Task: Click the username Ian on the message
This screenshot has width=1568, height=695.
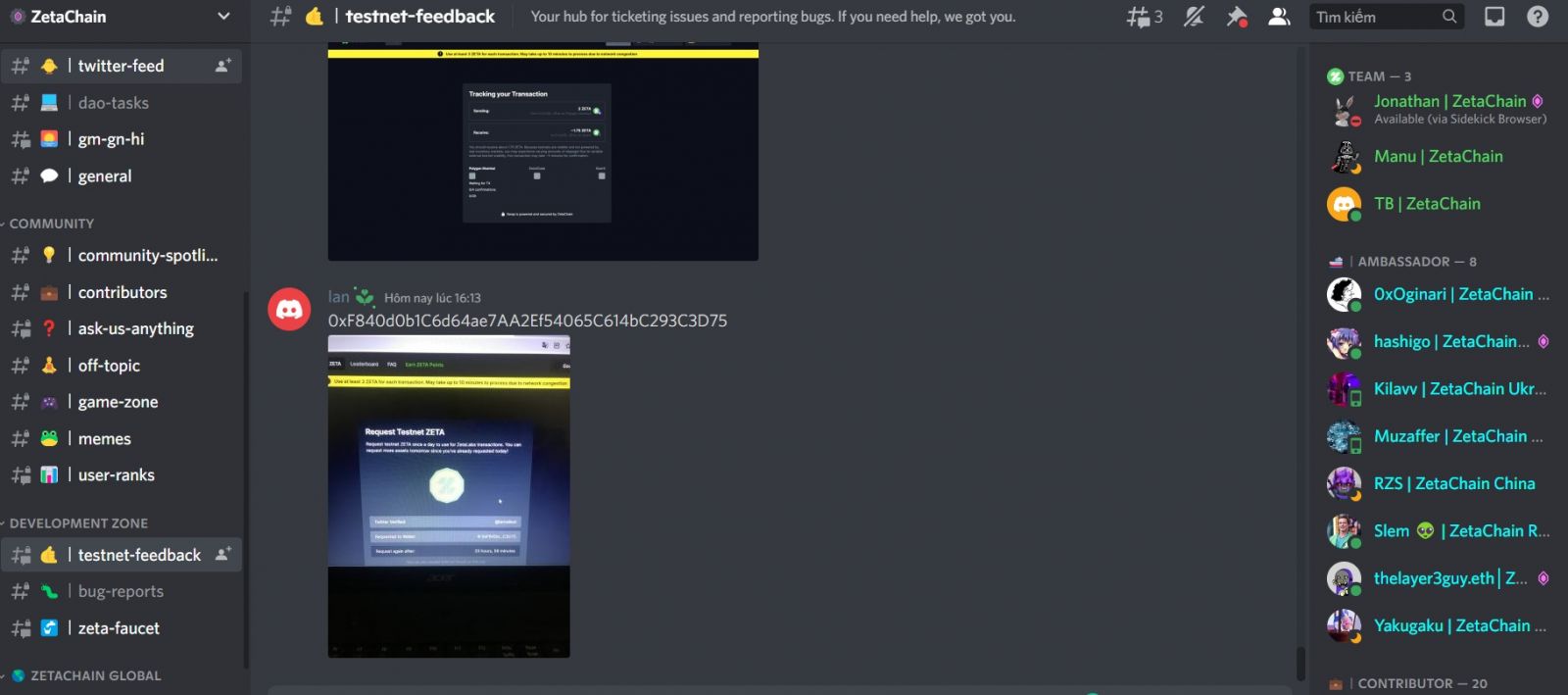Action: 338,297
